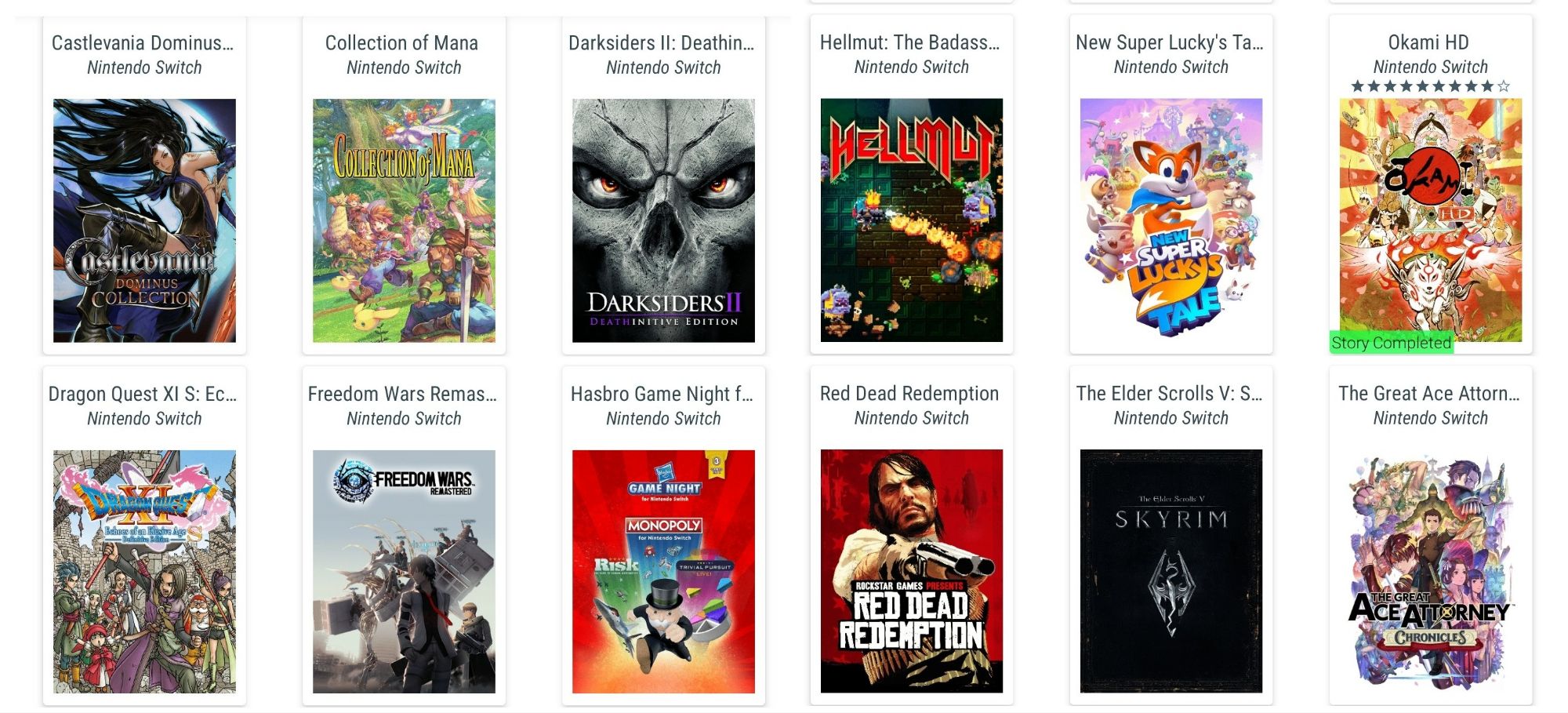Click the Hellmut: The Badass... title
The image size is (1568, 713).
click(910, 42)
